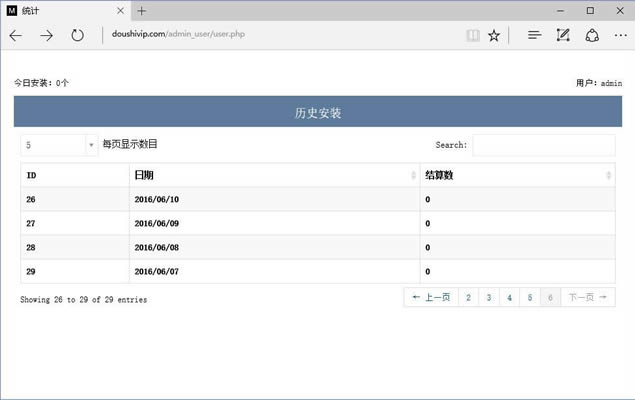Go to pagination page 2
This screenshot has height=400, width=635.
tap(469, 297)
